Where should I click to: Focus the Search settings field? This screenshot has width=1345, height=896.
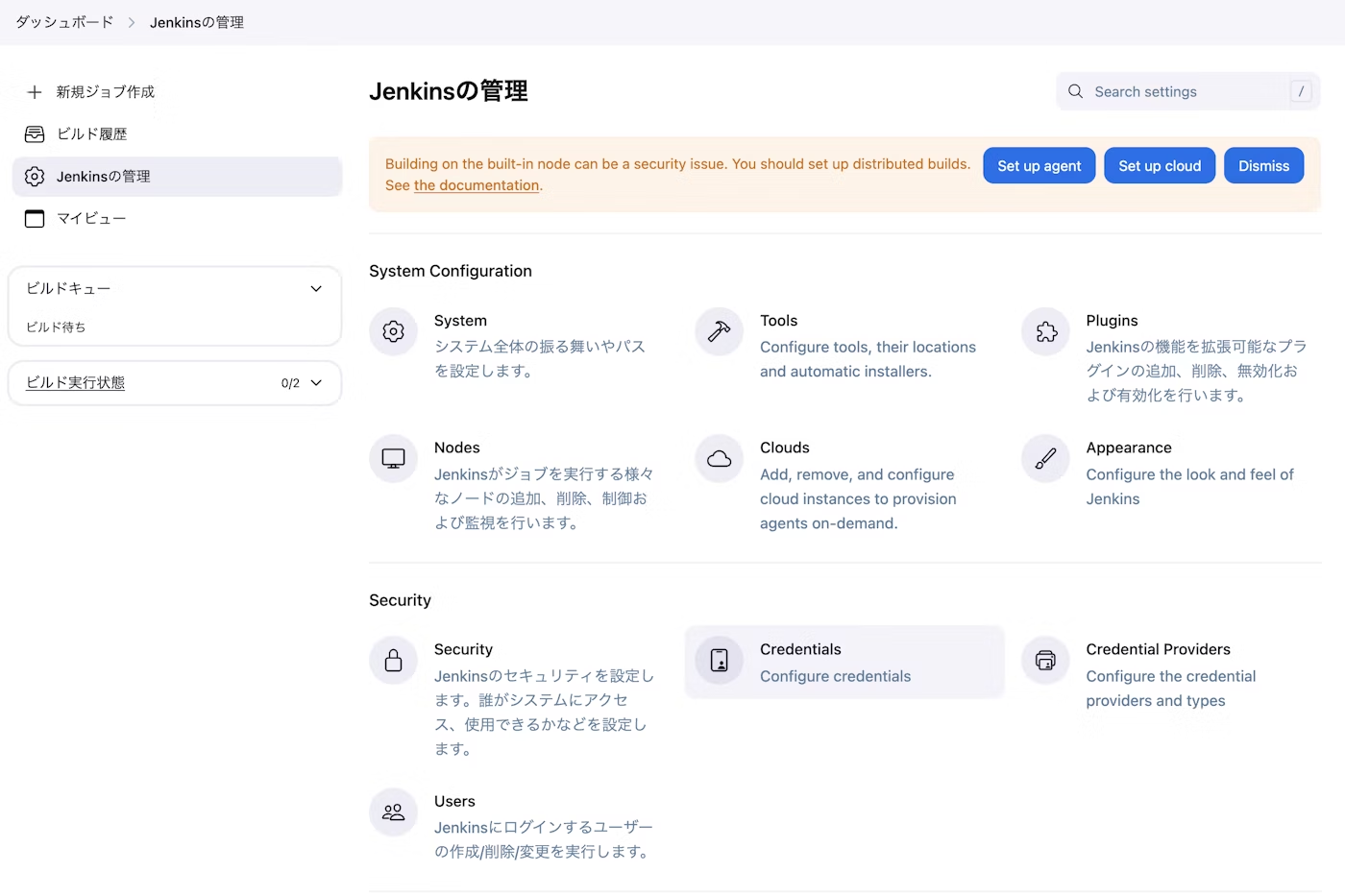point(1188,91)
